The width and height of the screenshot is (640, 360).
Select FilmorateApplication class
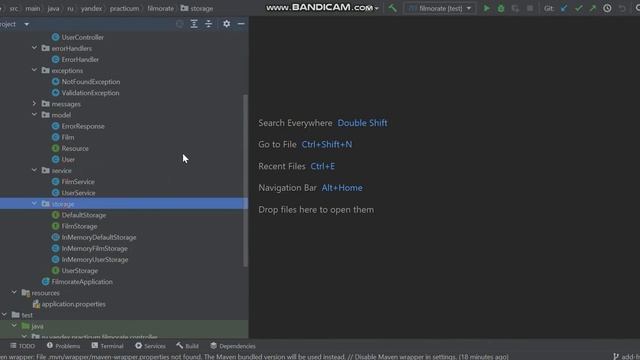(82, 282)
